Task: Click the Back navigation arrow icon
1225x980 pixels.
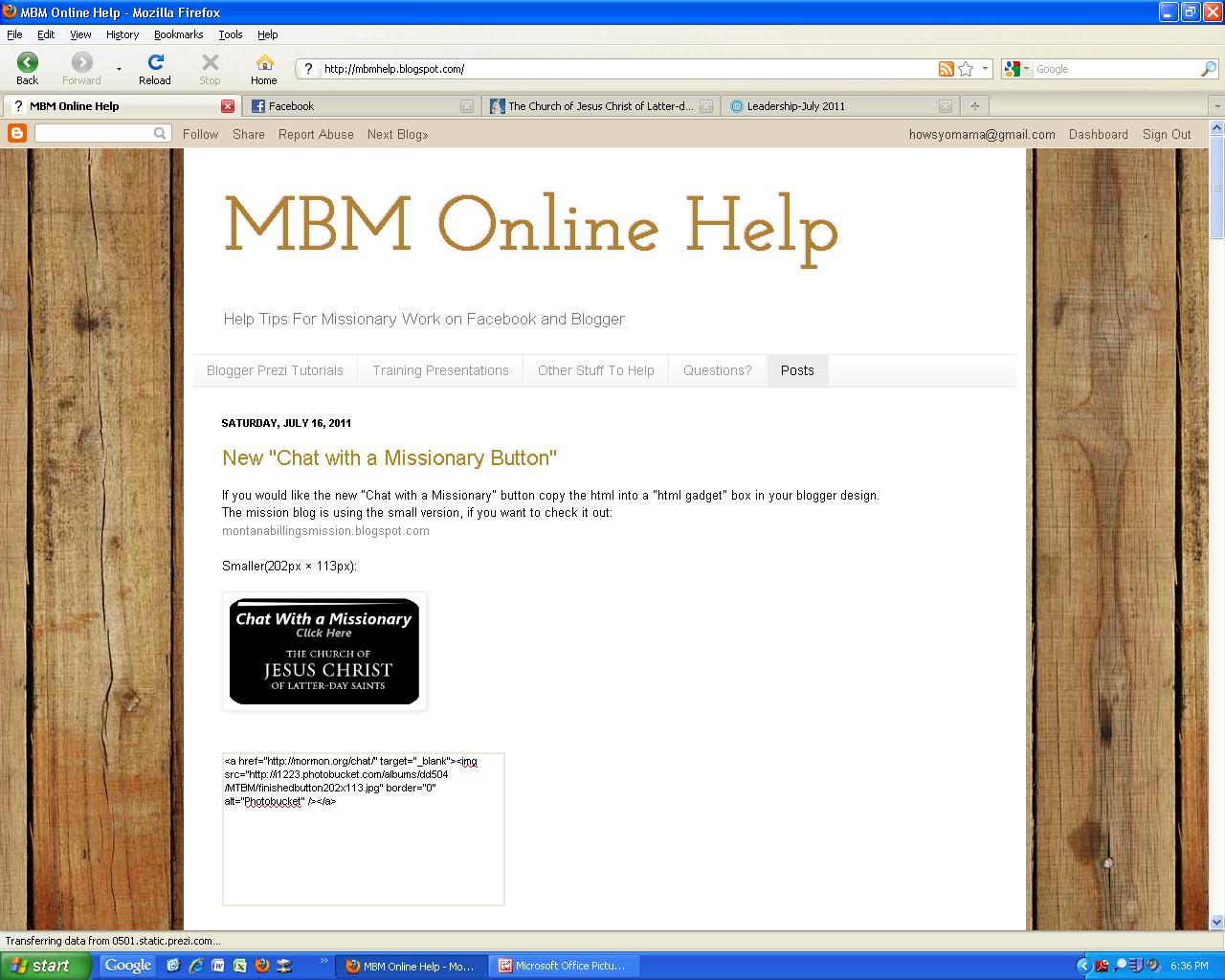Action: click(28, 63)
